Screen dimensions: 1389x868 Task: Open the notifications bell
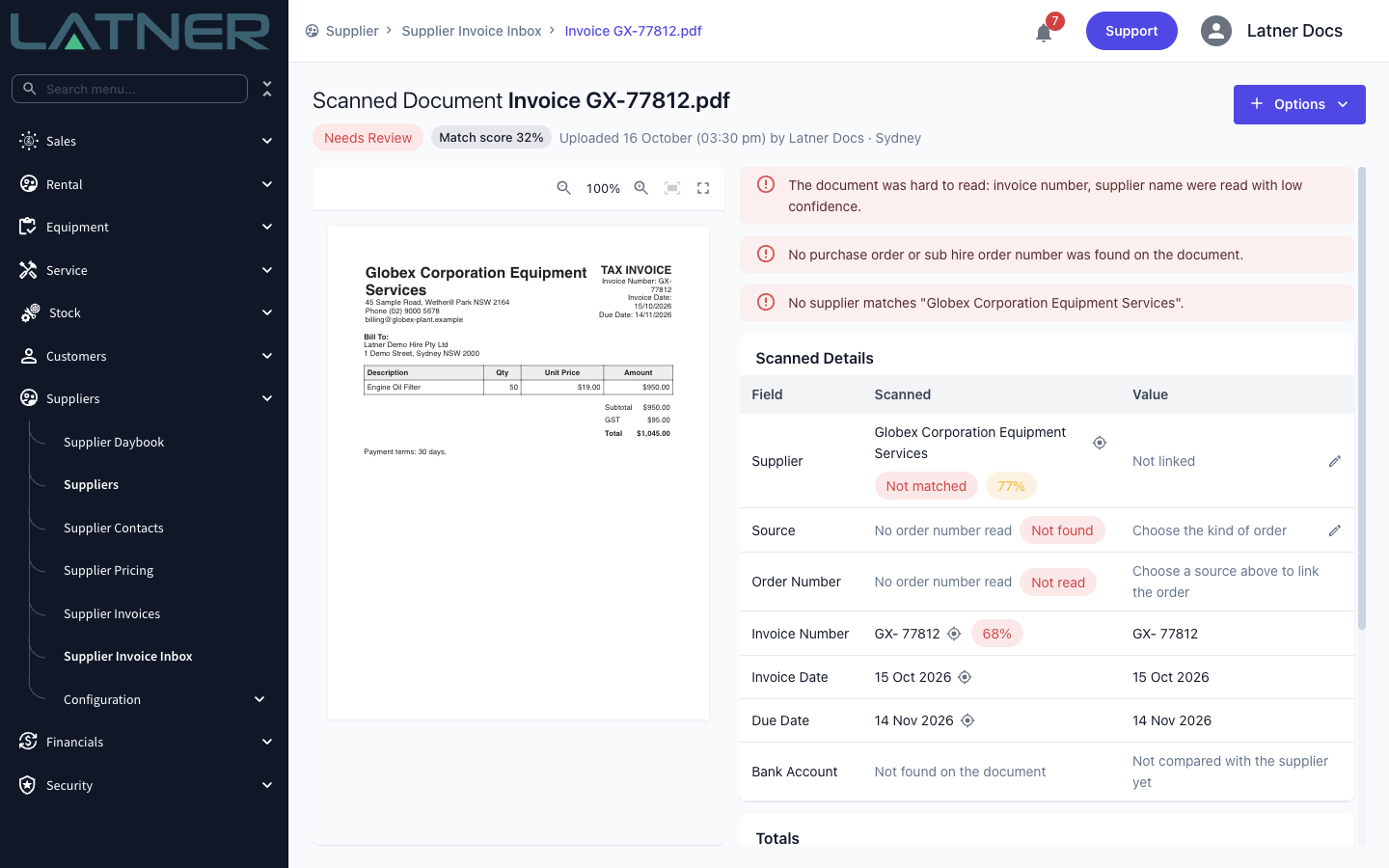click(x=1044, y=33)
